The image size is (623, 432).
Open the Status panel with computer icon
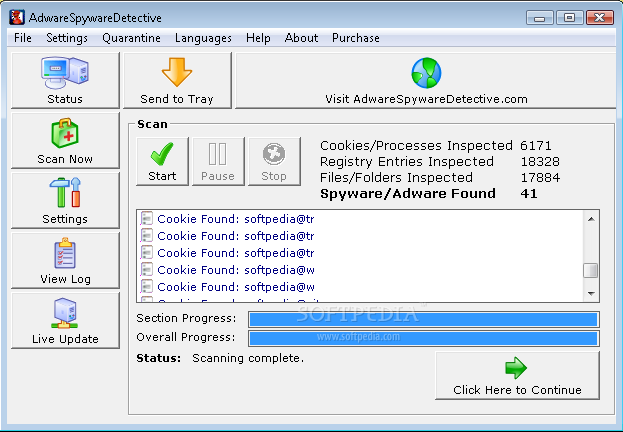coord(65,80)
